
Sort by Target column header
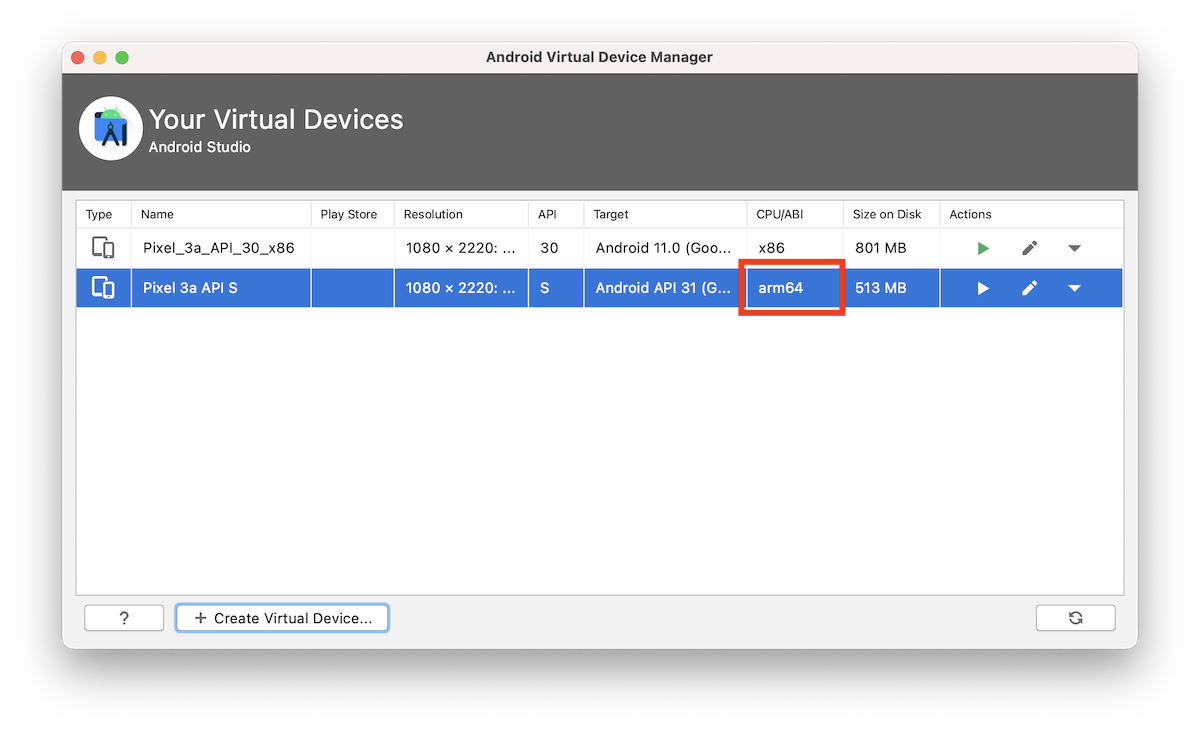(665, 214)
